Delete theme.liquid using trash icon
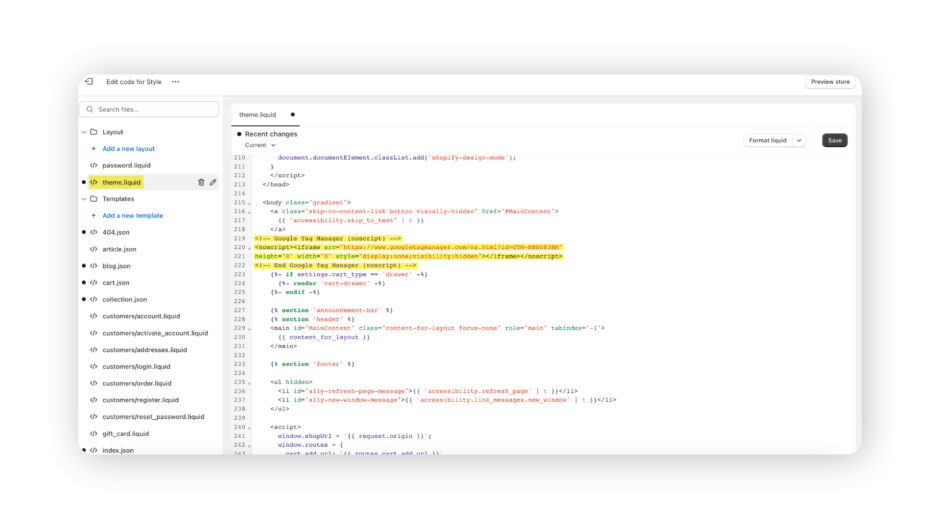 (x=201, y=182)
